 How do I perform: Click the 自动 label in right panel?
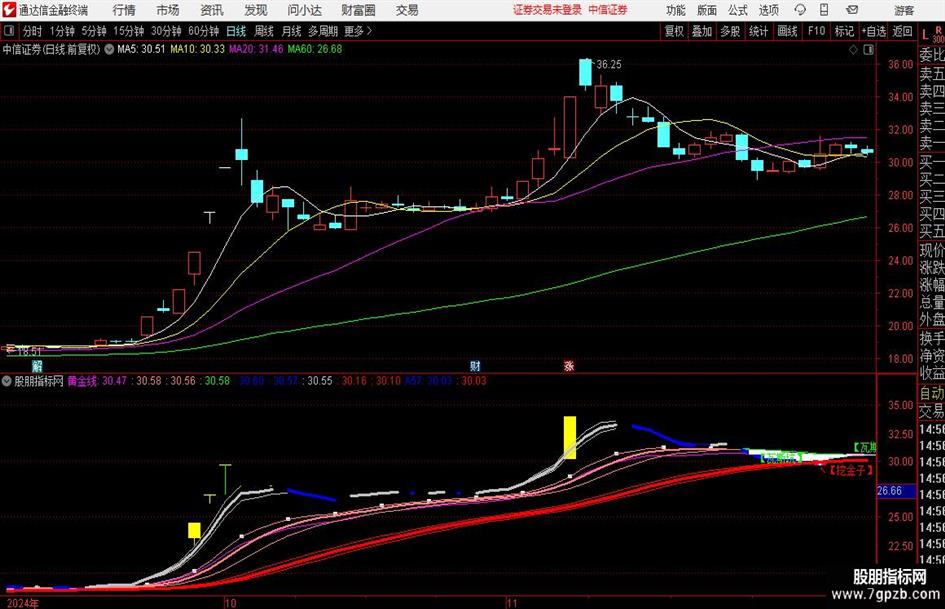click(x=932, y=393)
